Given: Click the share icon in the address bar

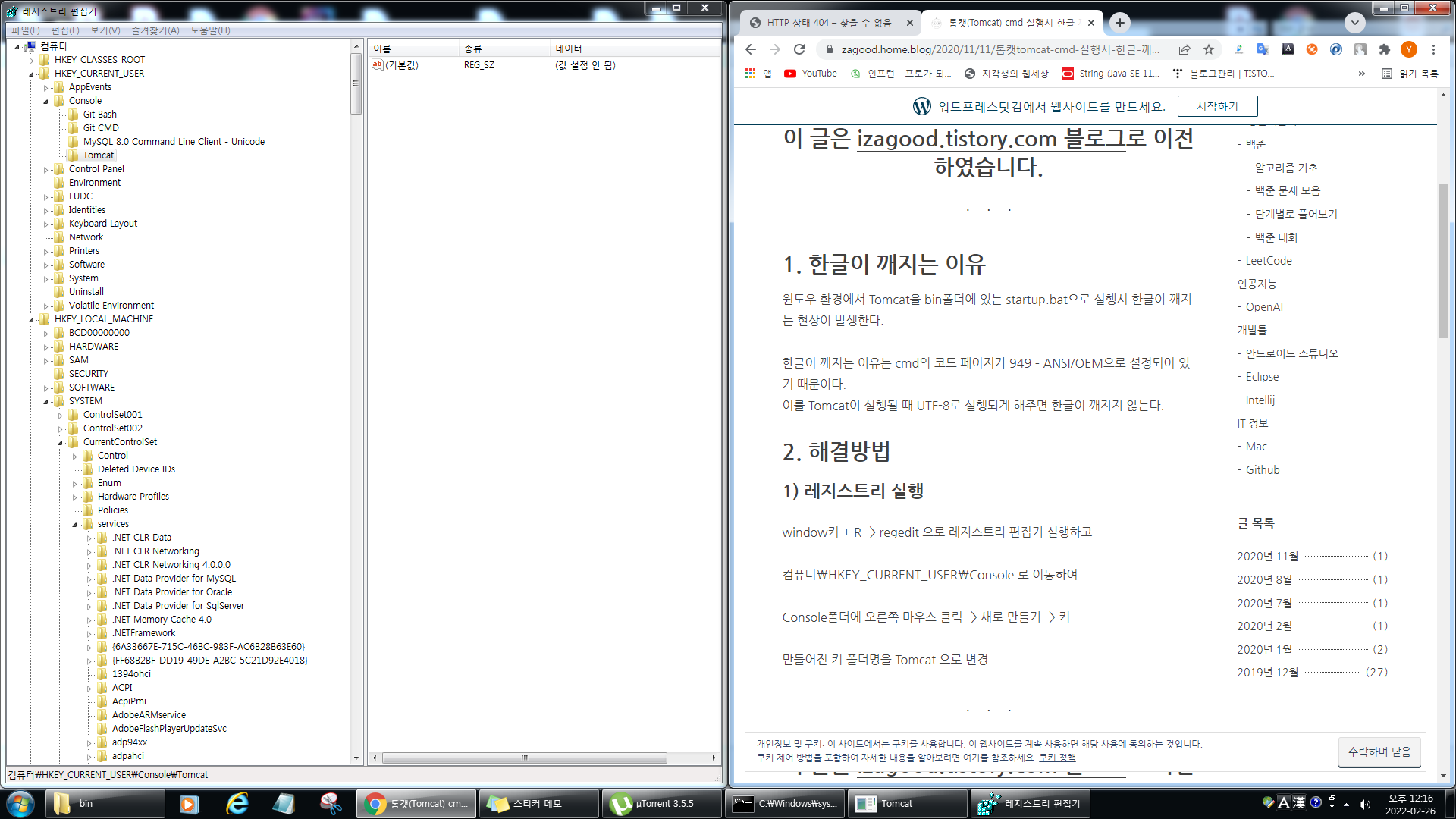Looking at the screenshot, I should (1185, 49).
